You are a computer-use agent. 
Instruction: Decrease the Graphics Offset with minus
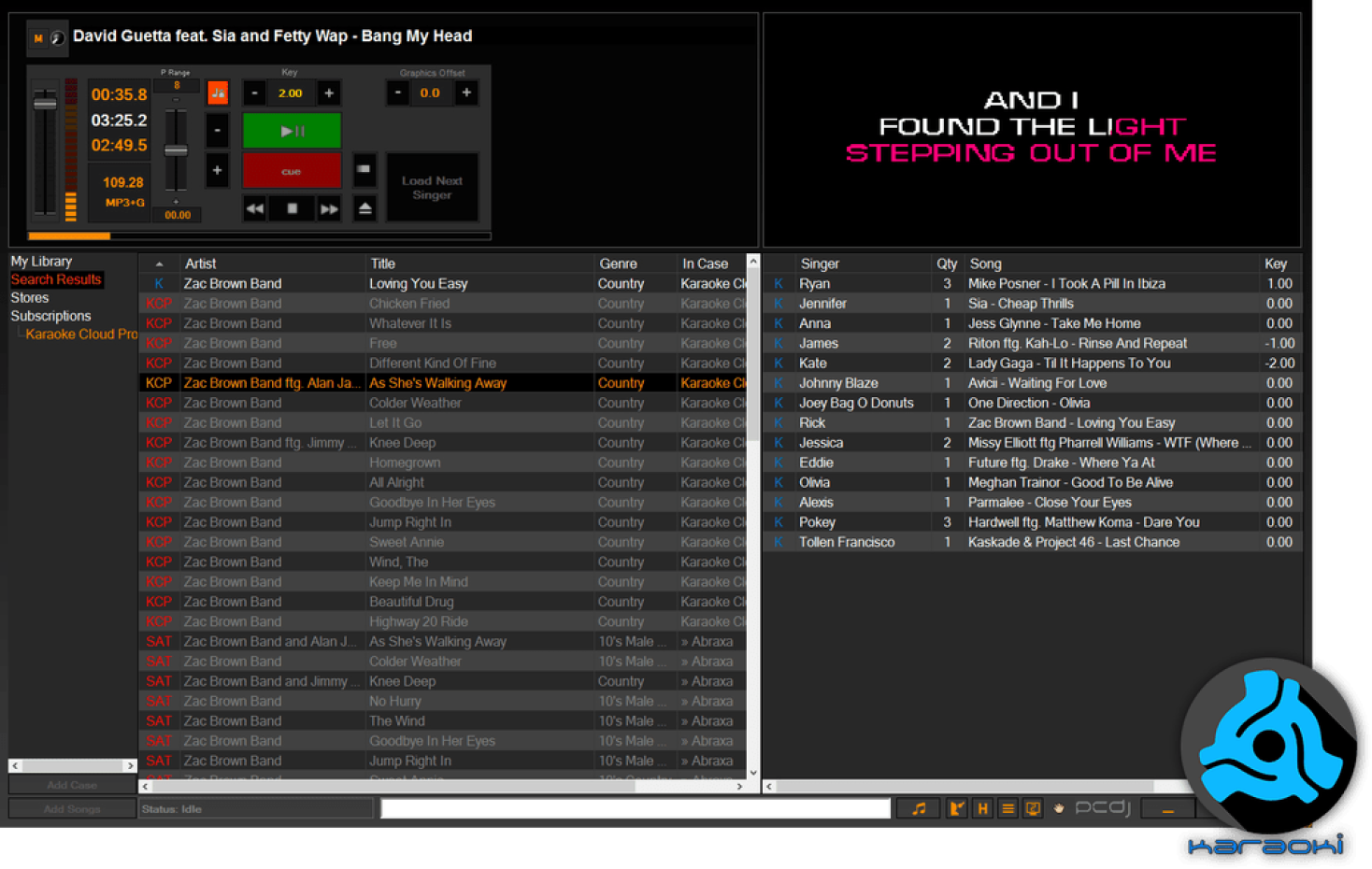398,93
